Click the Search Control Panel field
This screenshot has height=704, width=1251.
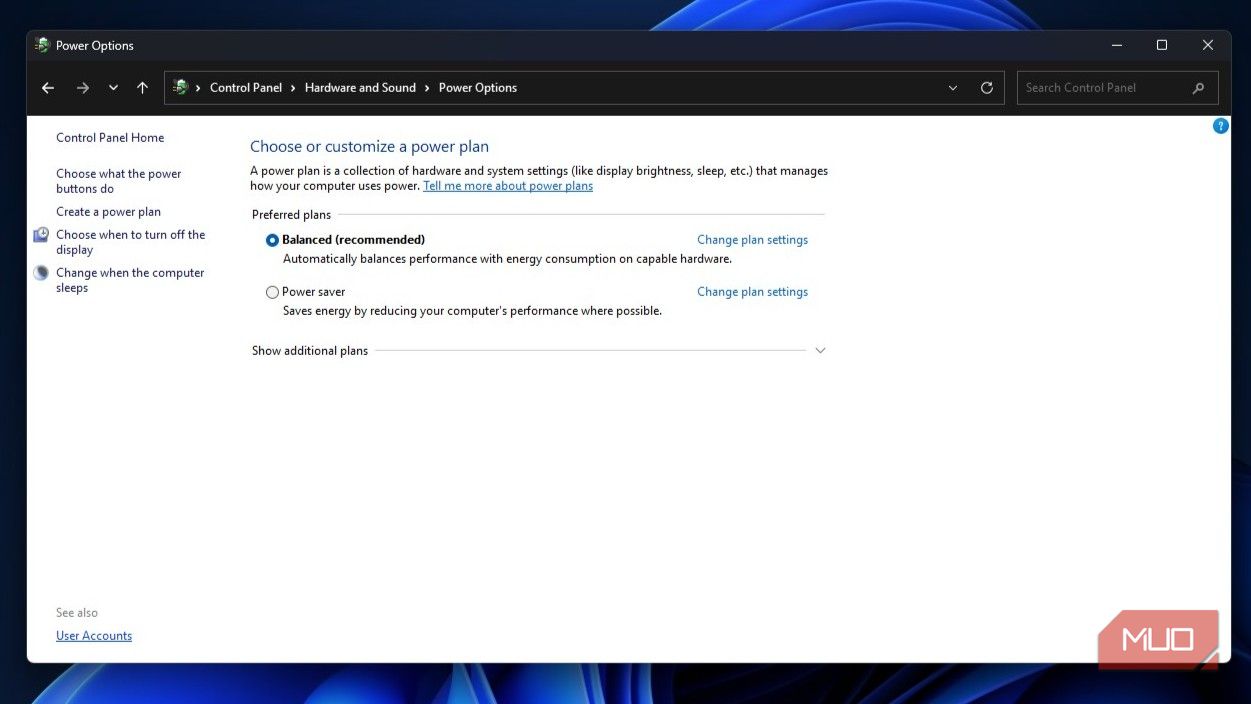[1117, 88]
